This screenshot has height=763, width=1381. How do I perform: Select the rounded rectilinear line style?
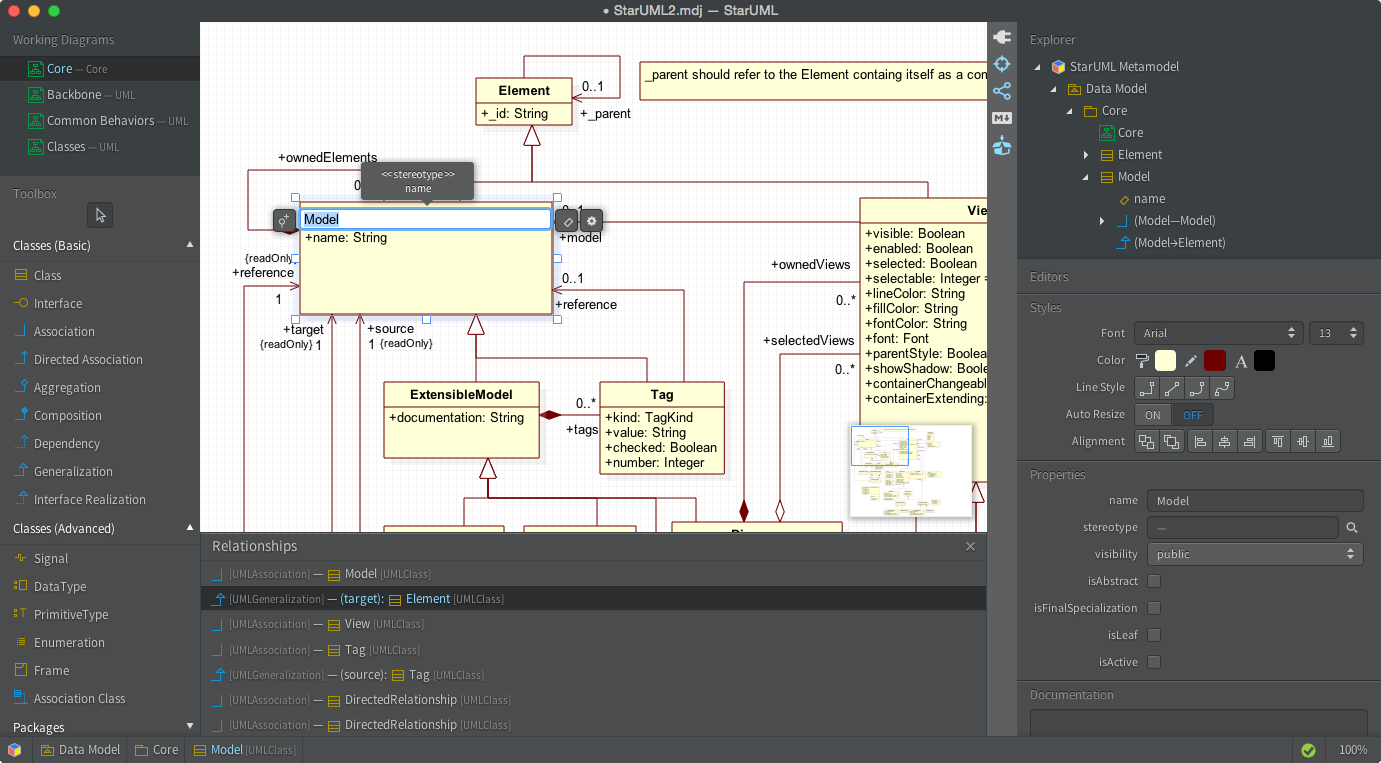[x=1197, y=388]
